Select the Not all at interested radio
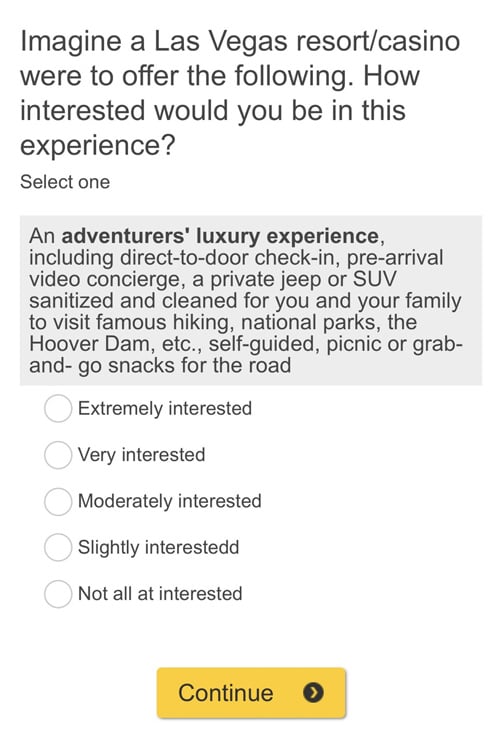500x750 pixels. [x=58, y=594]
